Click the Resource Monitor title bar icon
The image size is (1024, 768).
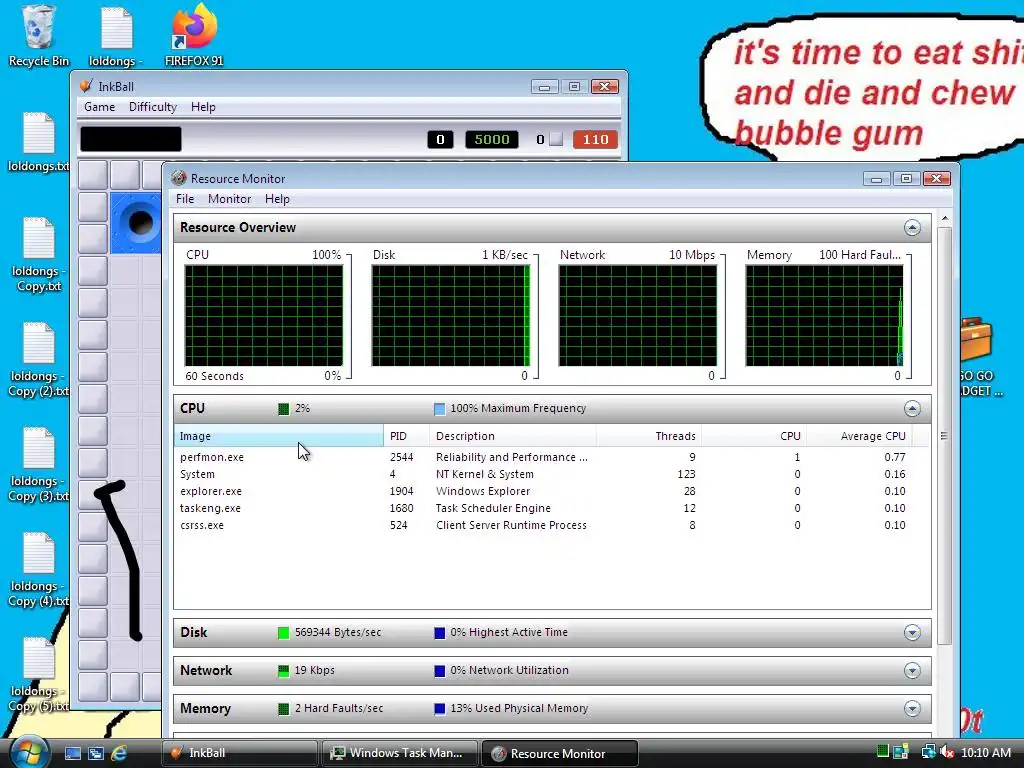coord(179,178)
